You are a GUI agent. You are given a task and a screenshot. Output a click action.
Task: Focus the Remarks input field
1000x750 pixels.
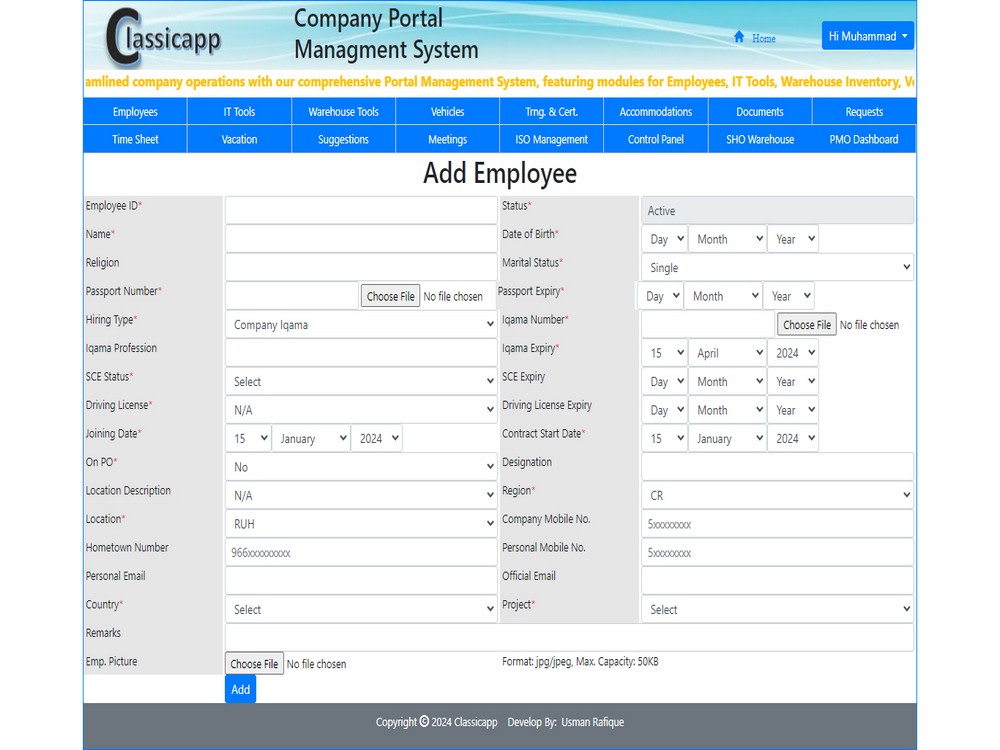tap(569, 637)
